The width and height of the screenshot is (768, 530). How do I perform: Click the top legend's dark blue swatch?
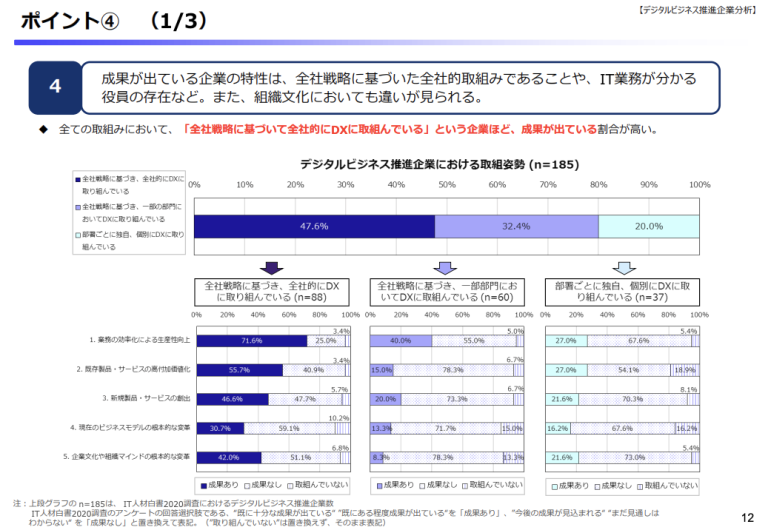(x=76, y=179)
